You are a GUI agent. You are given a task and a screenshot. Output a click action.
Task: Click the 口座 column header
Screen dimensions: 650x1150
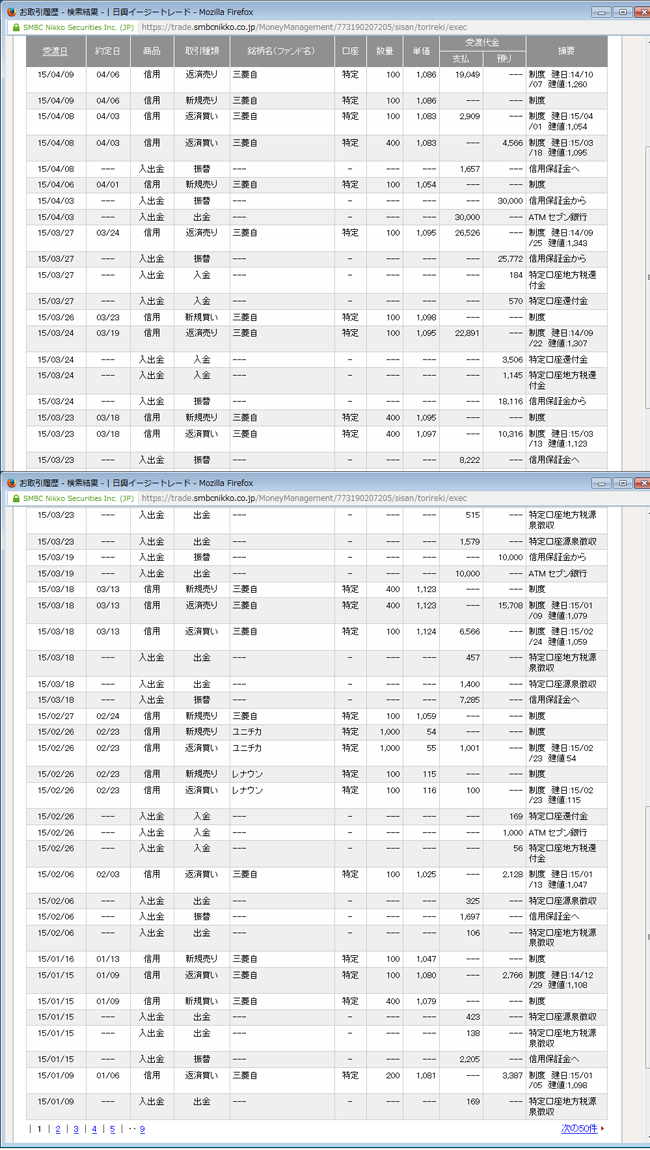(351, 51)
